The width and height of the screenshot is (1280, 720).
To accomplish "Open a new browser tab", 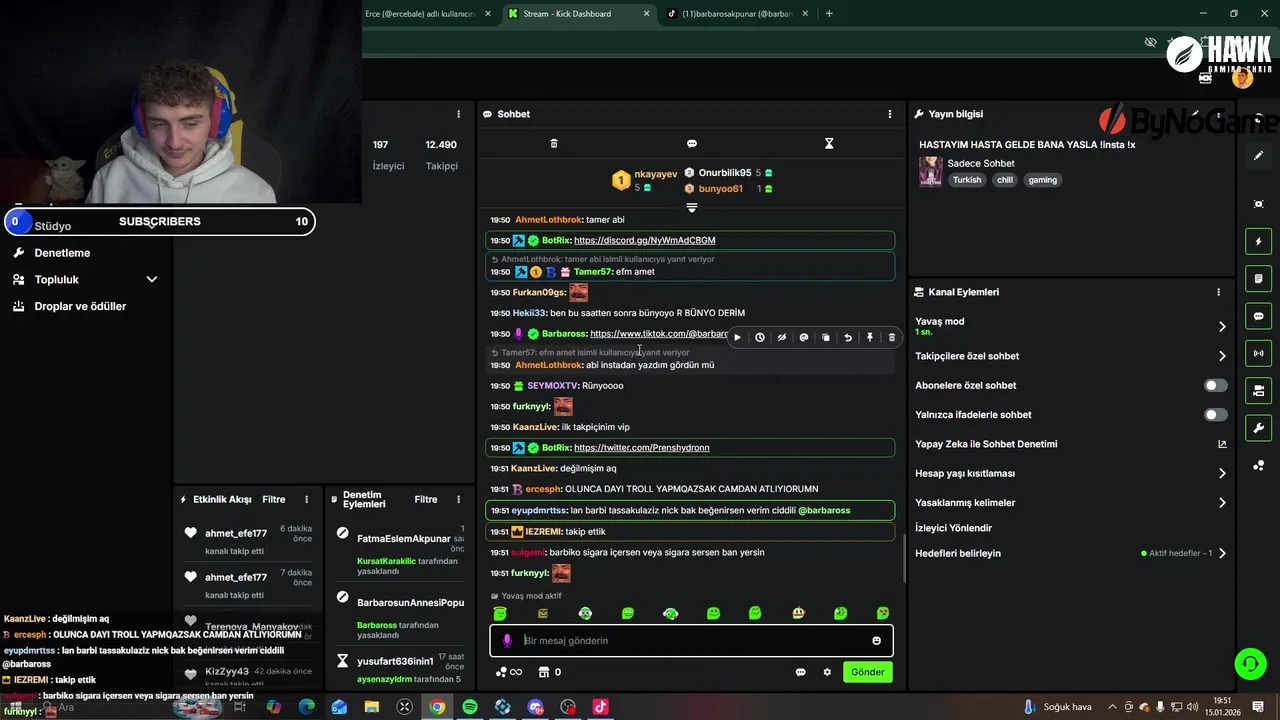I will coord(829,14).
